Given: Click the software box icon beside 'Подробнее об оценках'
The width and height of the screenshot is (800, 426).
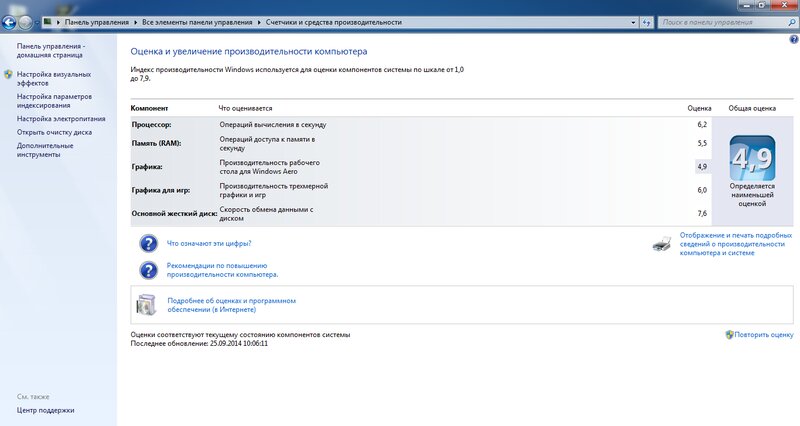Looking at the screenshot, I should (x=146, y=305).
